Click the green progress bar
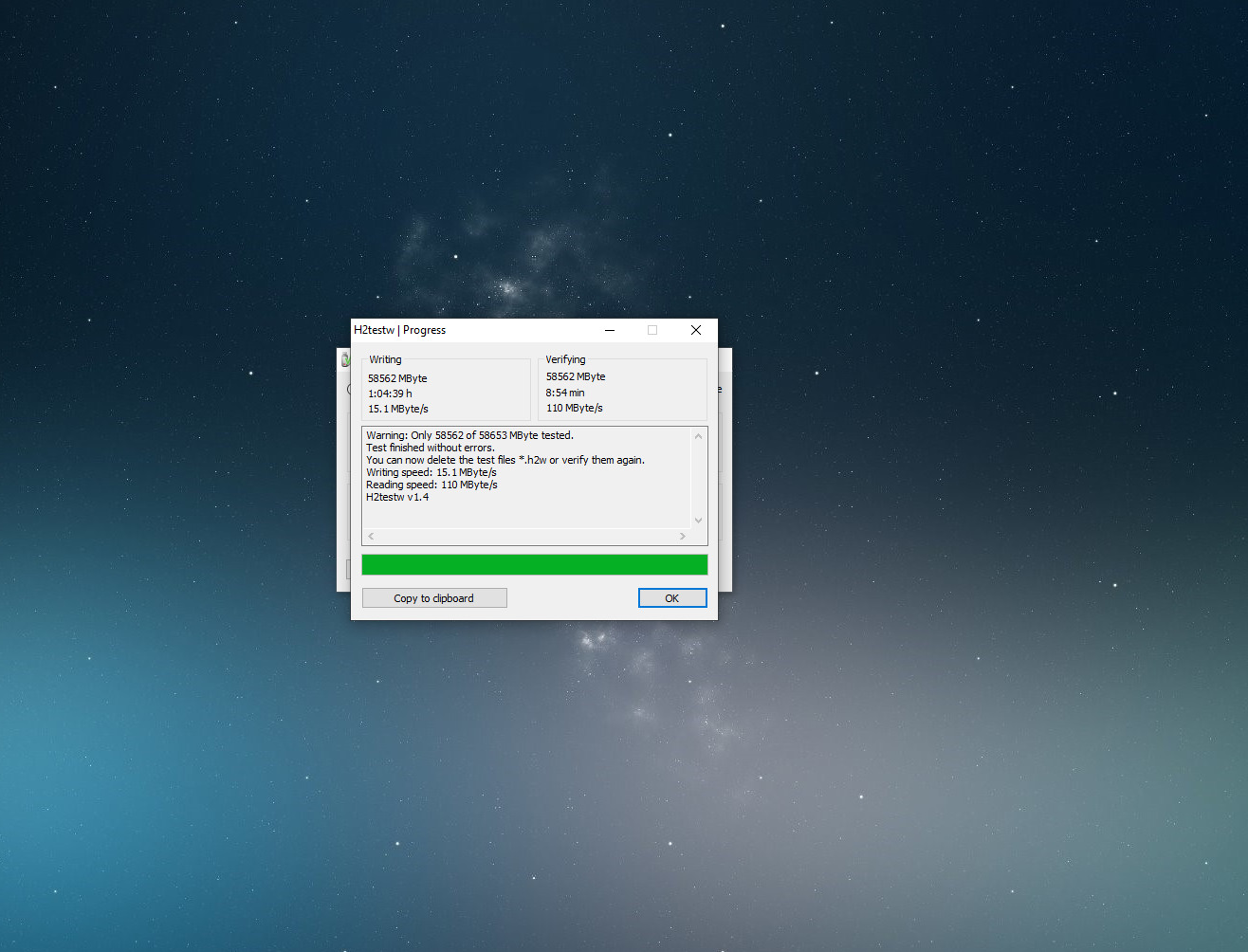The width and height of the screenshot is (1248, 952). click(x=535, y=565)
